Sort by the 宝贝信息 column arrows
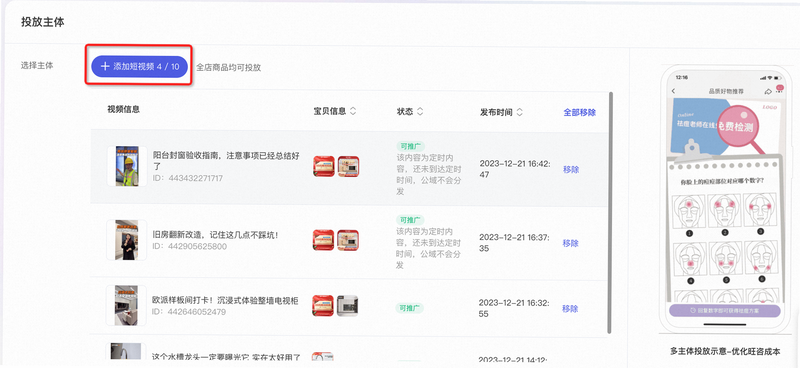The height and width of the screenshot is (368, 800). click(353, 111)
